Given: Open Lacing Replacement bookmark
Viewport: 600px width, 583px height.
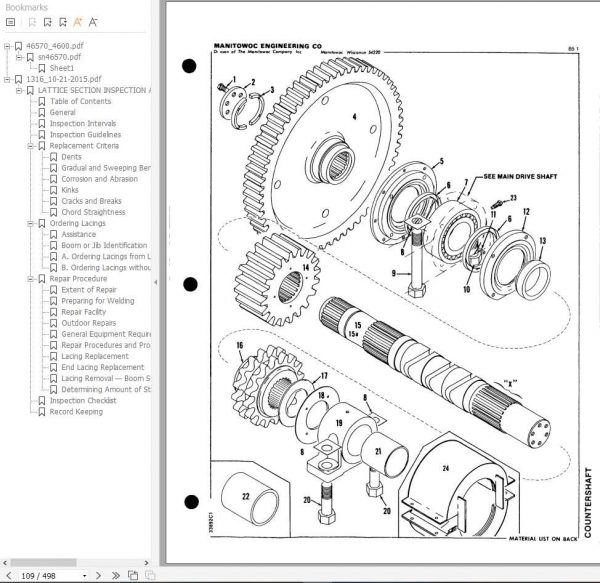Looking at the screenshot, I should point(95,357).
